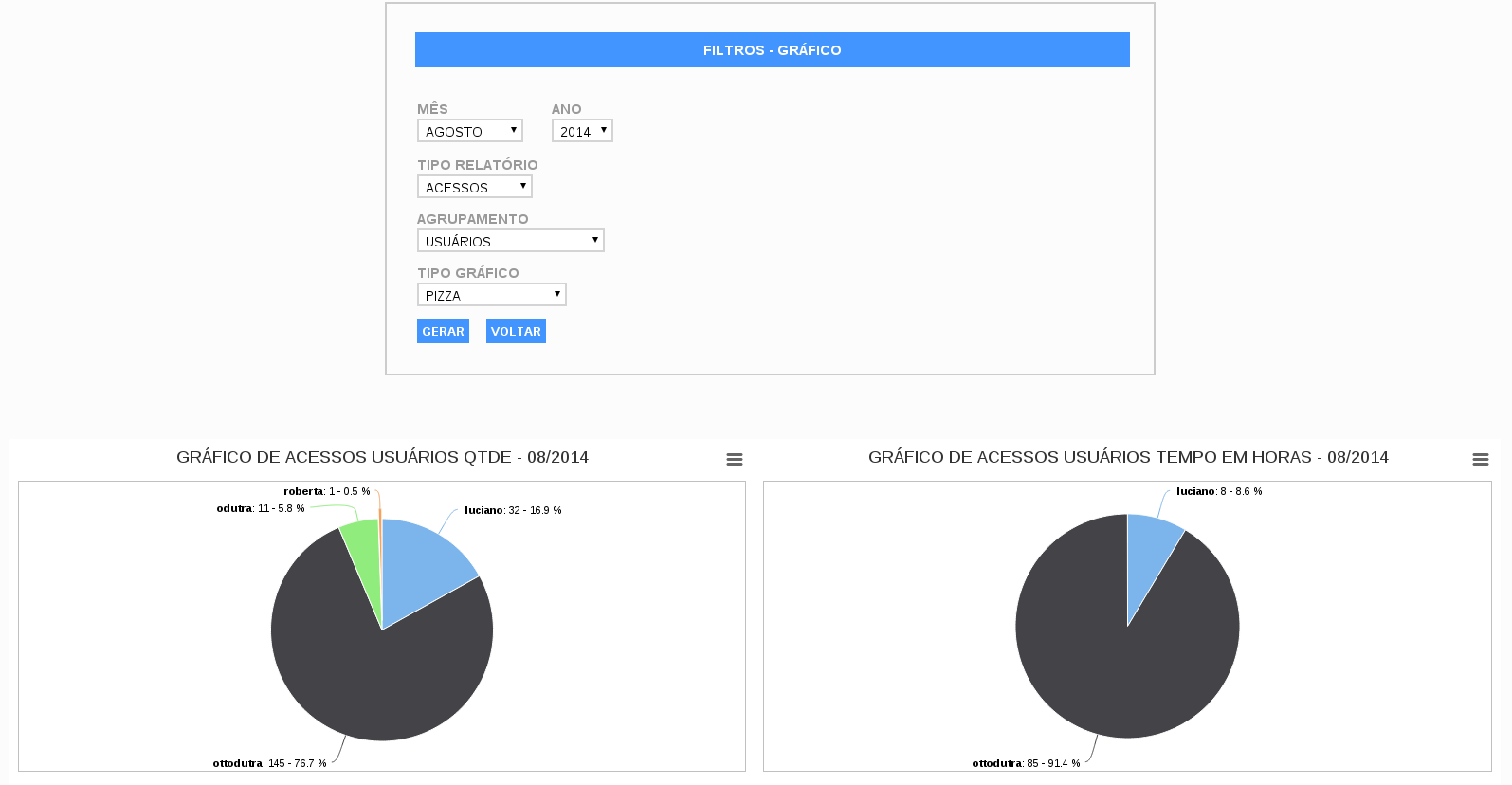The height and width of the screenshot is (785, 1512).
Task: Click the VOLTAR button
Action: coord(516,332)
